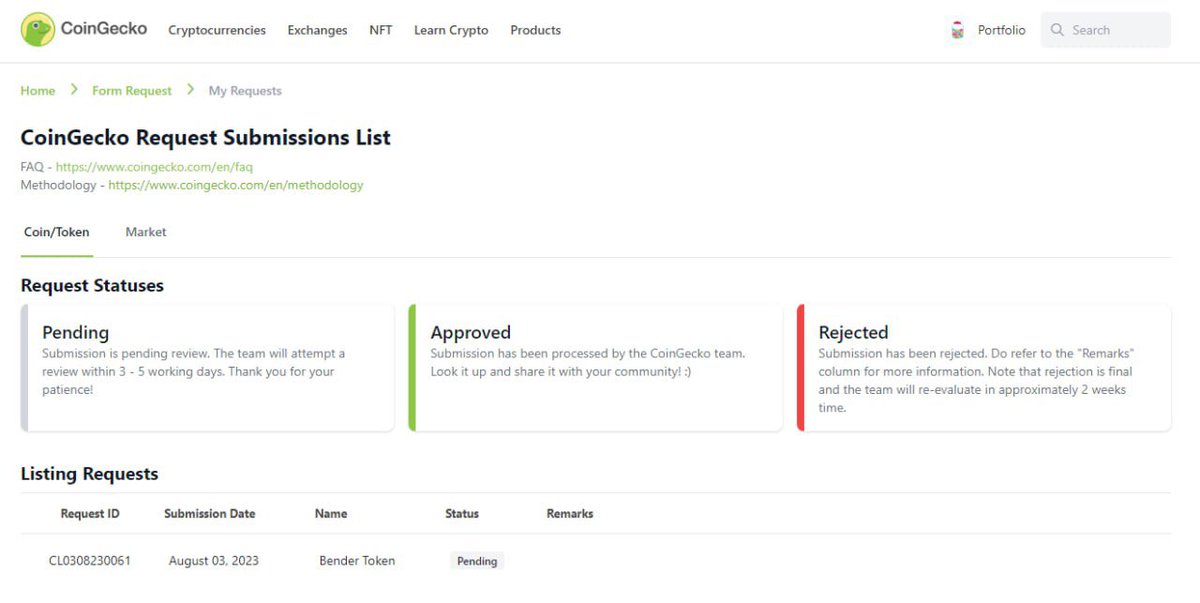Focus the Search input field
Viewport: 1200px width, 603px height.
pos(1106,30)
